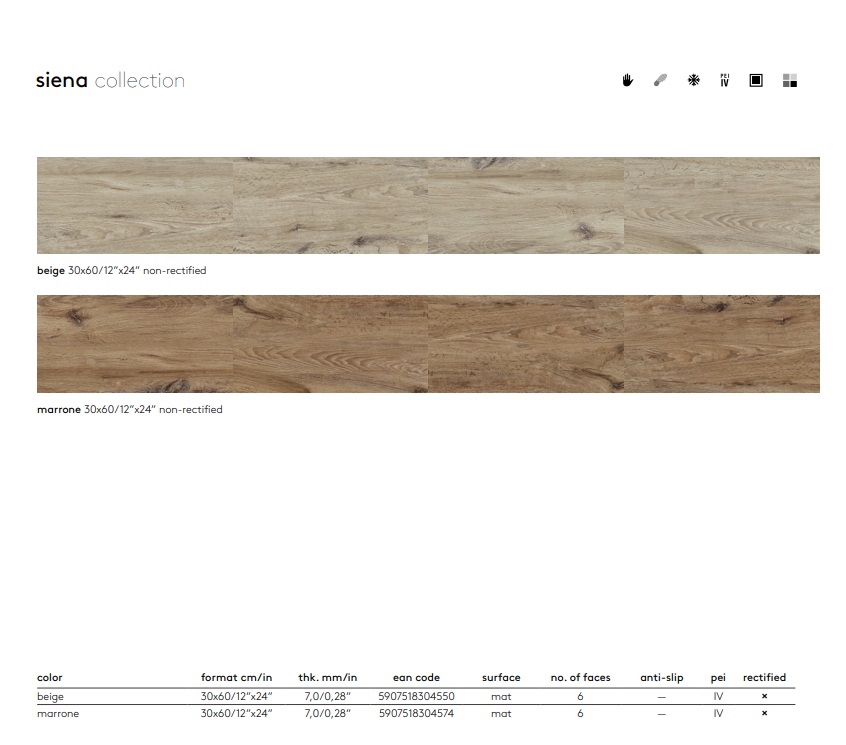Click the 'ean code' column header
The width and height of the screenshot is (846, 745).
pyautogui.click(x=416, y=678)
